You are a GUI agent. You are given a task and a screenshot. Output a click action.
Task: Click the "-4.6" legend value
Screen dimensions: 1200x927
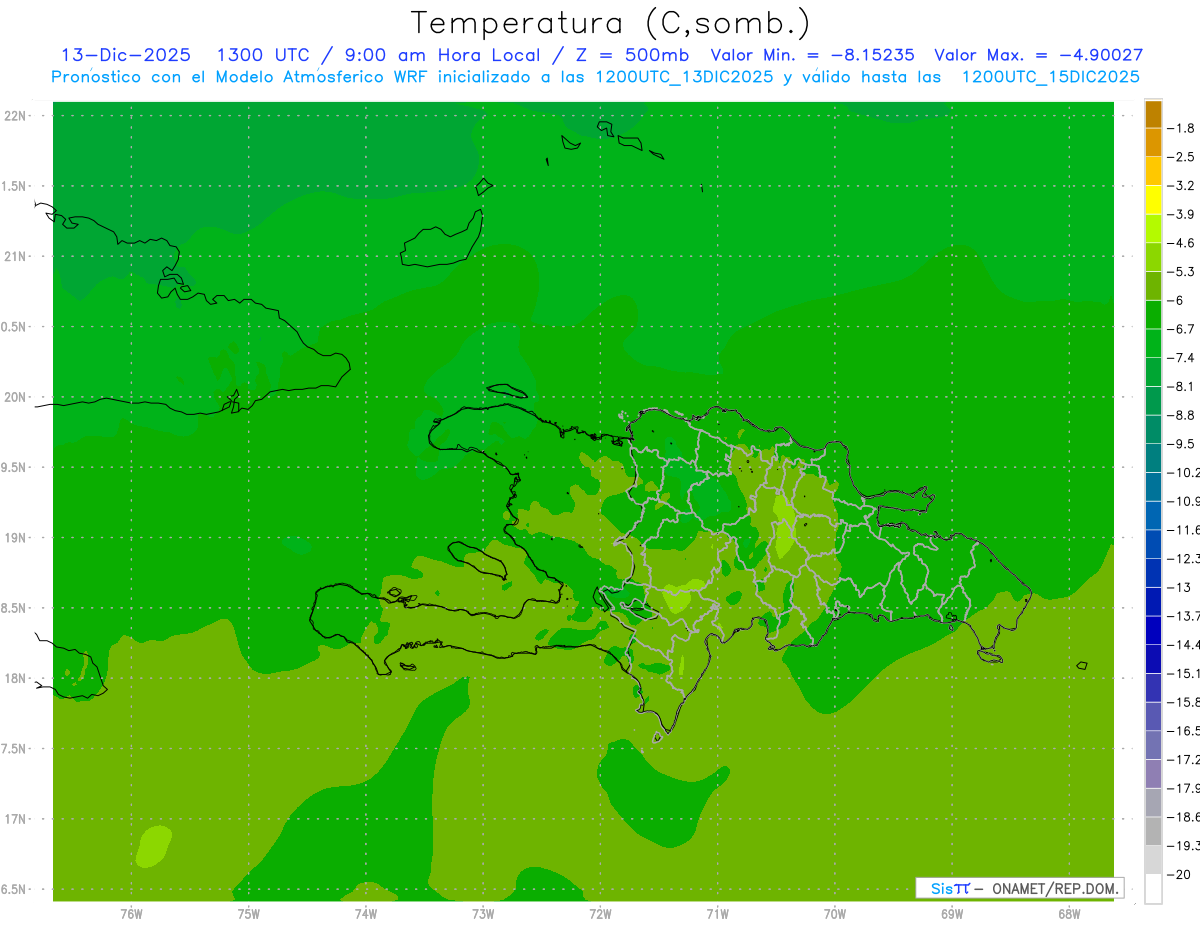click(1182, 243)
